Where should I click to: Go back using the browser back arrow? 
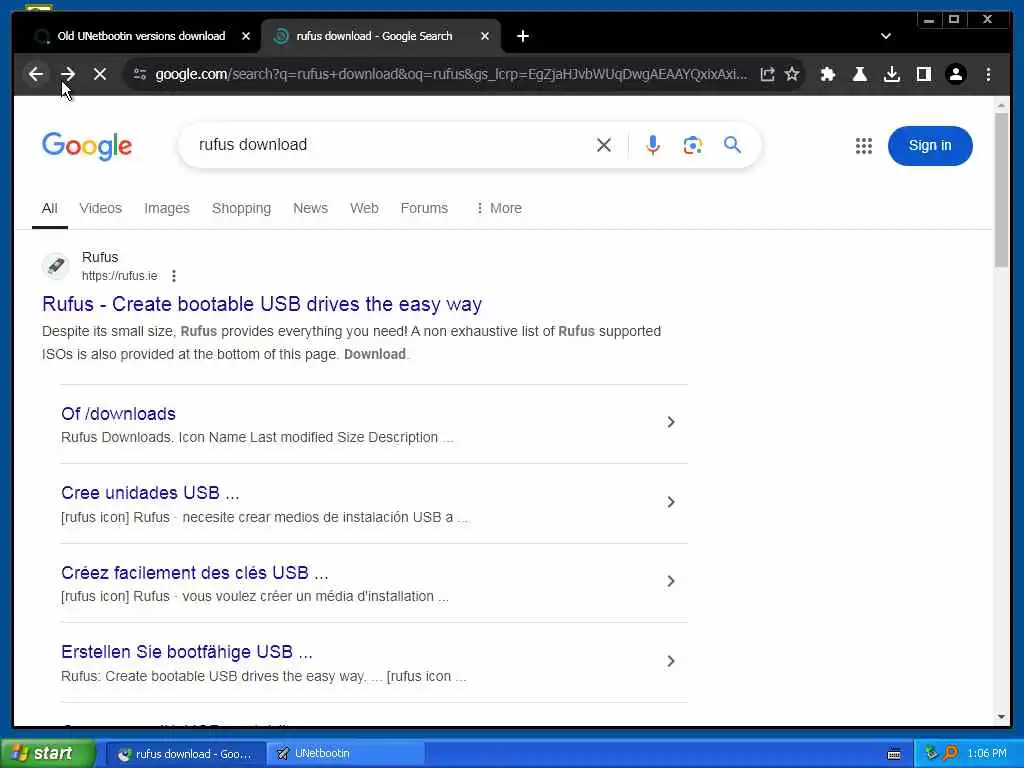36,74
